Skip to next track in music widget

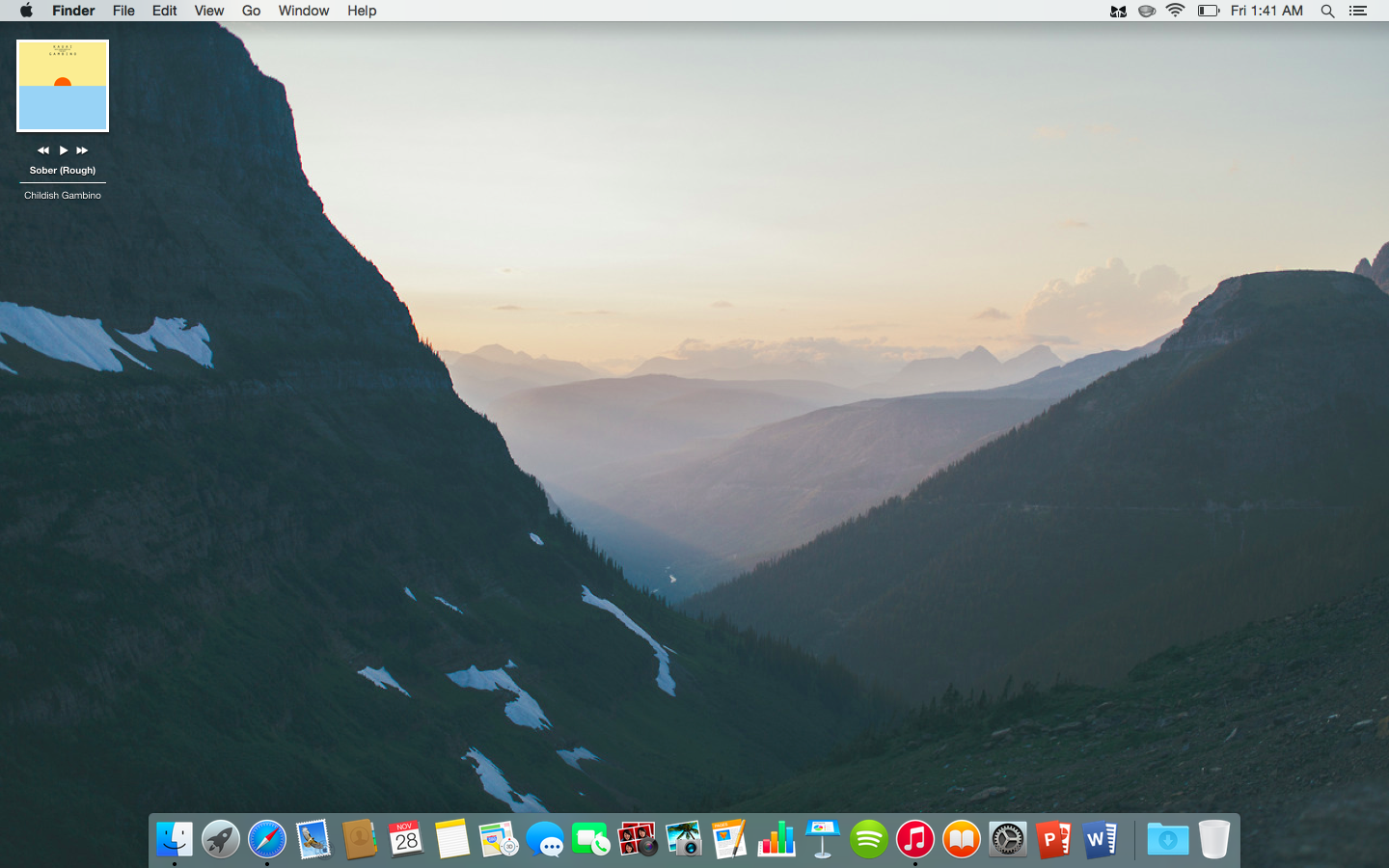pos(82,150)
